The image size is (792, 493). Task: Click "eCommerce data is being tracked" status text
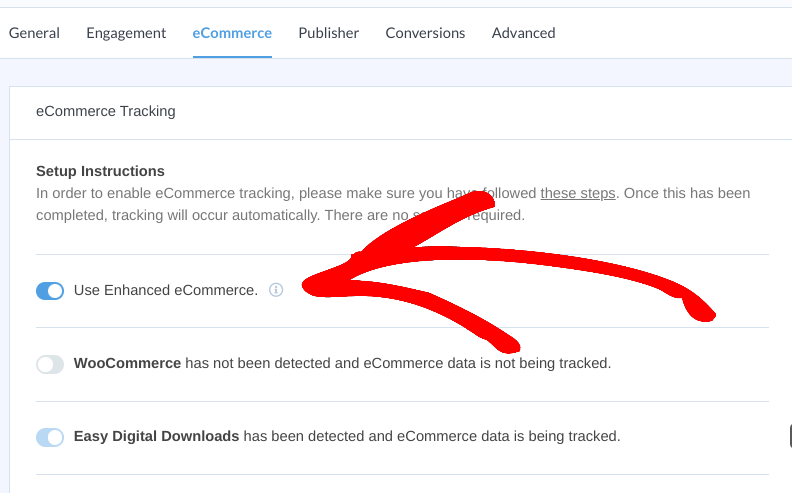[508, 436]
